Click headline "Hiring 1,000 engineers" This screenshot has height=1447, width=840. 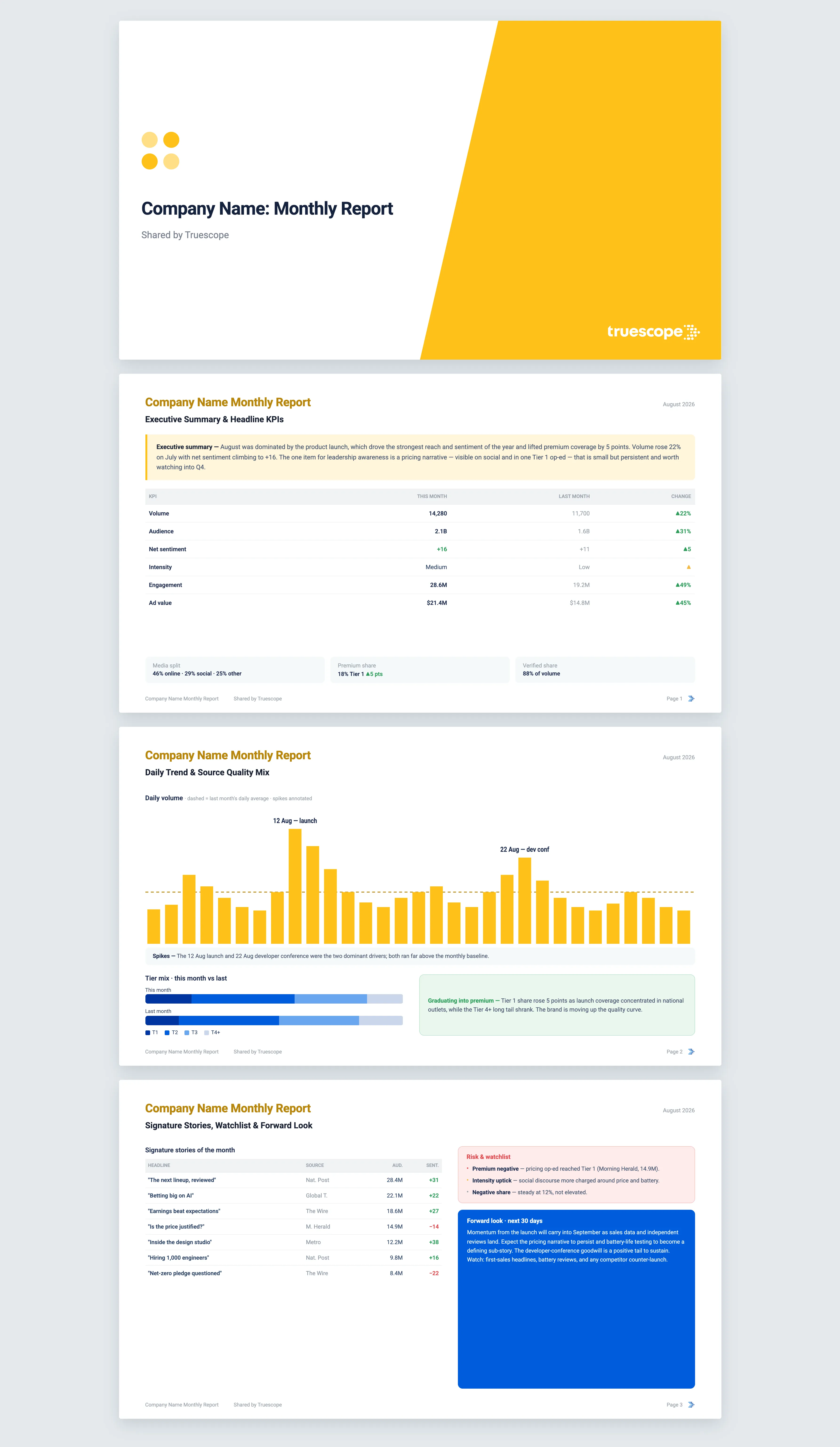click(x=179, y=1258)
